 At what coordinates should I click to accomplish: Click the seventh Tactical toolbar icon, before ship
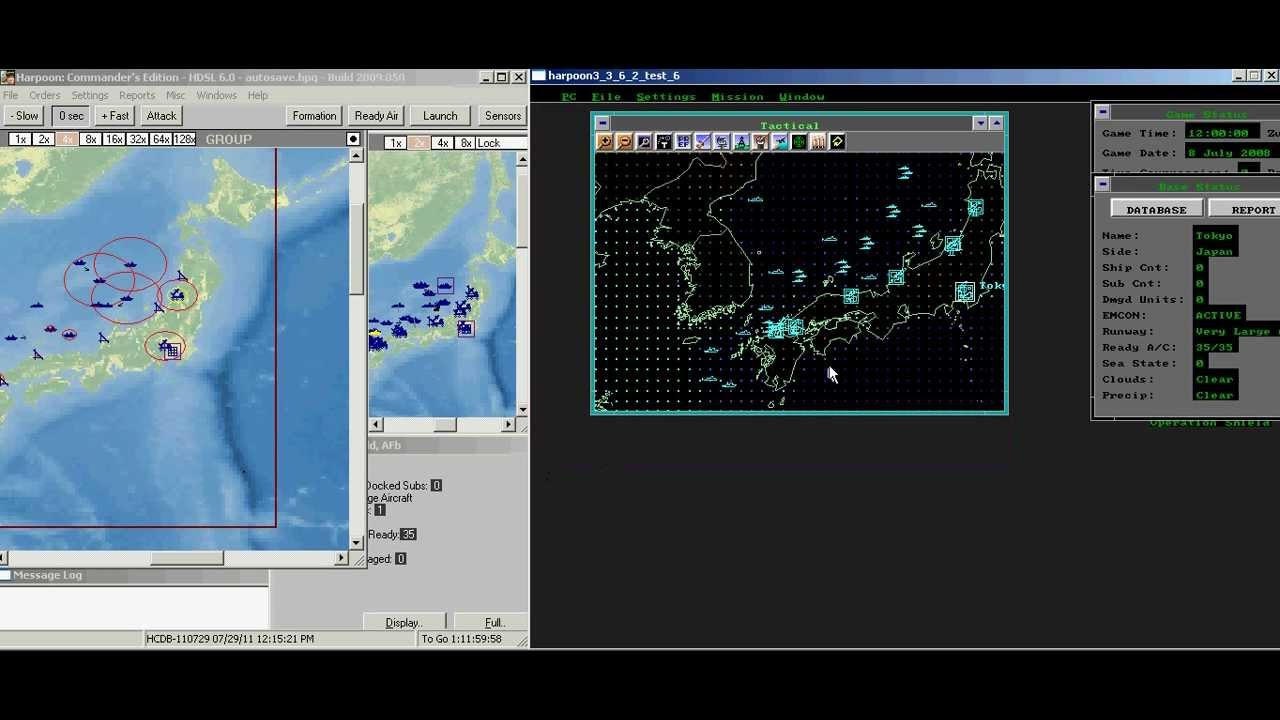click(x=721, y=142)
